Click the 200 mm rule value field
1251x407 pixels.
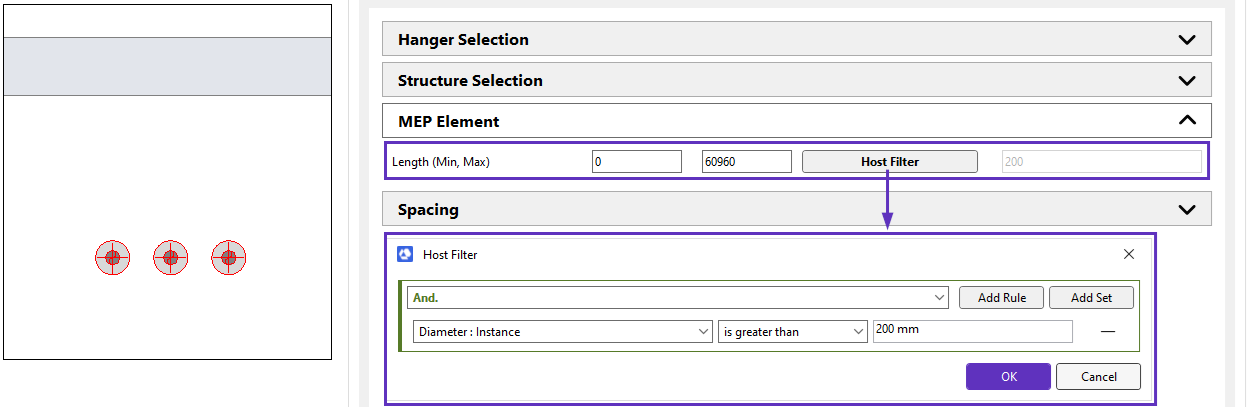pyautogui.click(x=971, y=331)
